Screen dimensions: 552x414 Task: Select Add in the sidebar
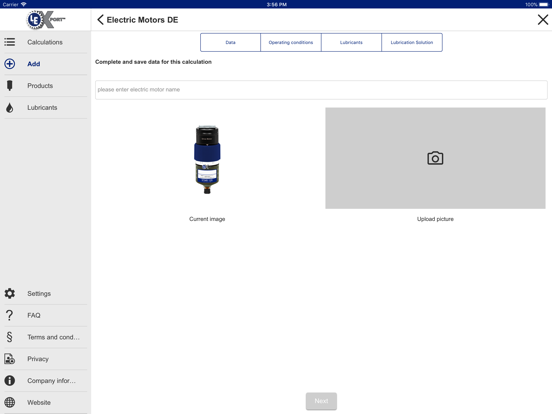tap(45, 64)
